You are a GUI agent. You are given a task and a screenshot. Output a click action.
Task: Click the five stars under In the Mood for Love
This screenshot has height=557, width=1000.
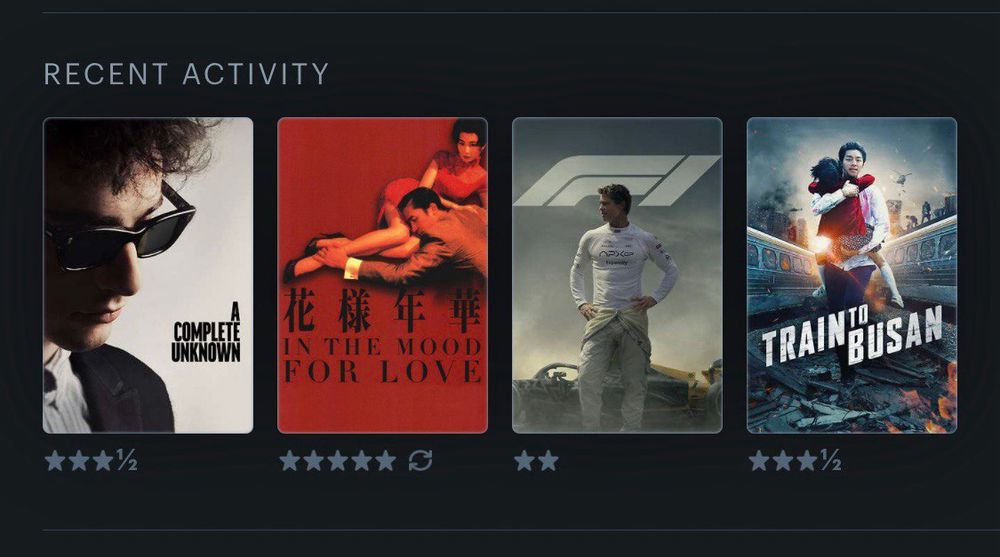(338, 460)
